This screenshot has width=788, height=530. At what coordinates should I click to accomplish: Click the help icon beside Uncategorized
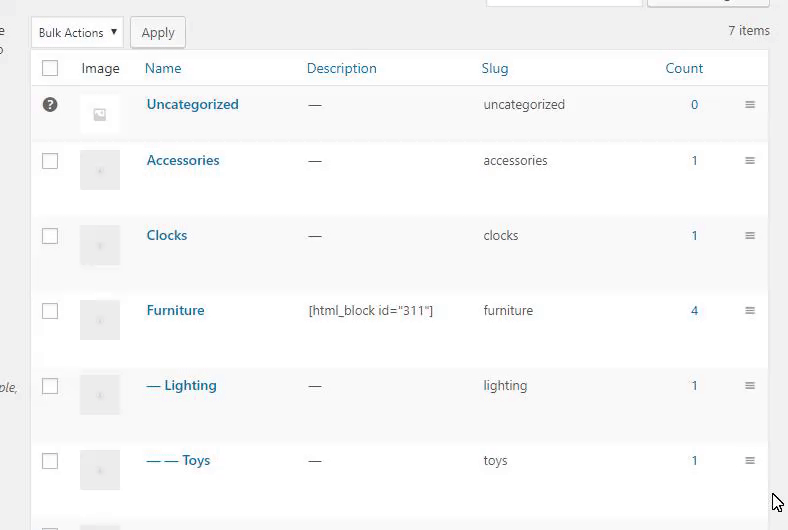[x=50, y=104]
